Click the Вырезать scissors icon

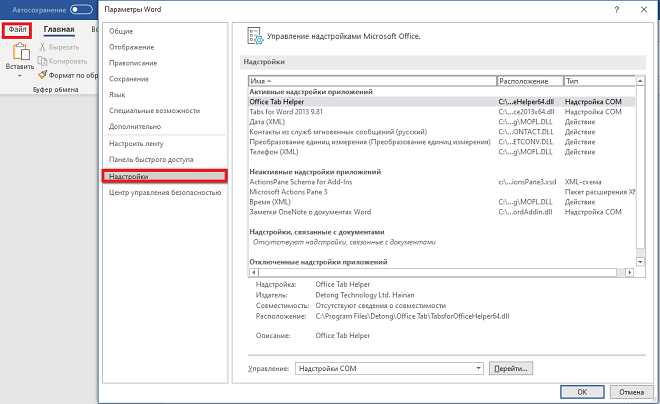(x=42, y=47)
